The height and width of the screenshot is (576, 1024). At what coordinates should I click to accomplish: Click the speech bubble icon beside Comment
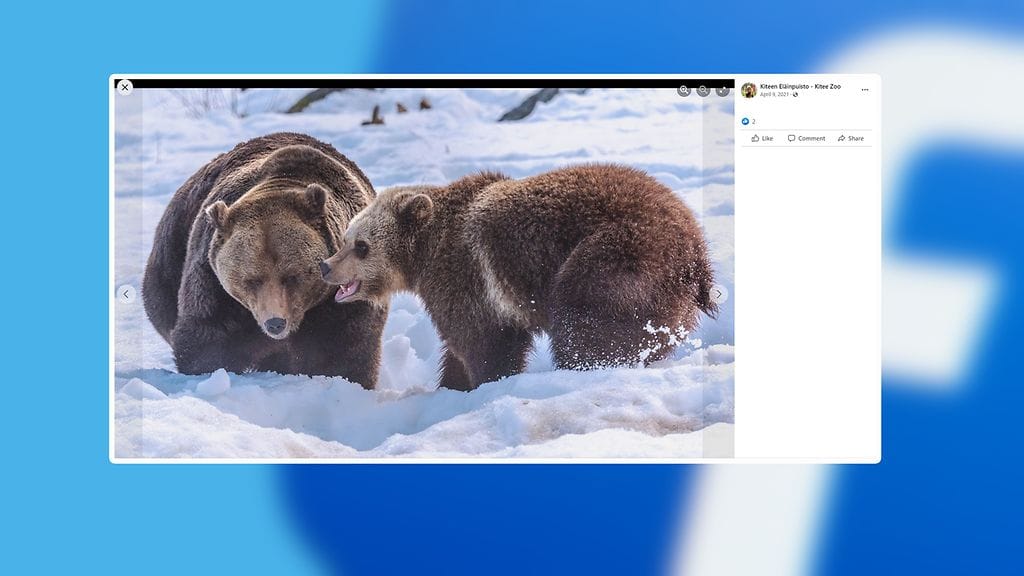tap(791, 138)
